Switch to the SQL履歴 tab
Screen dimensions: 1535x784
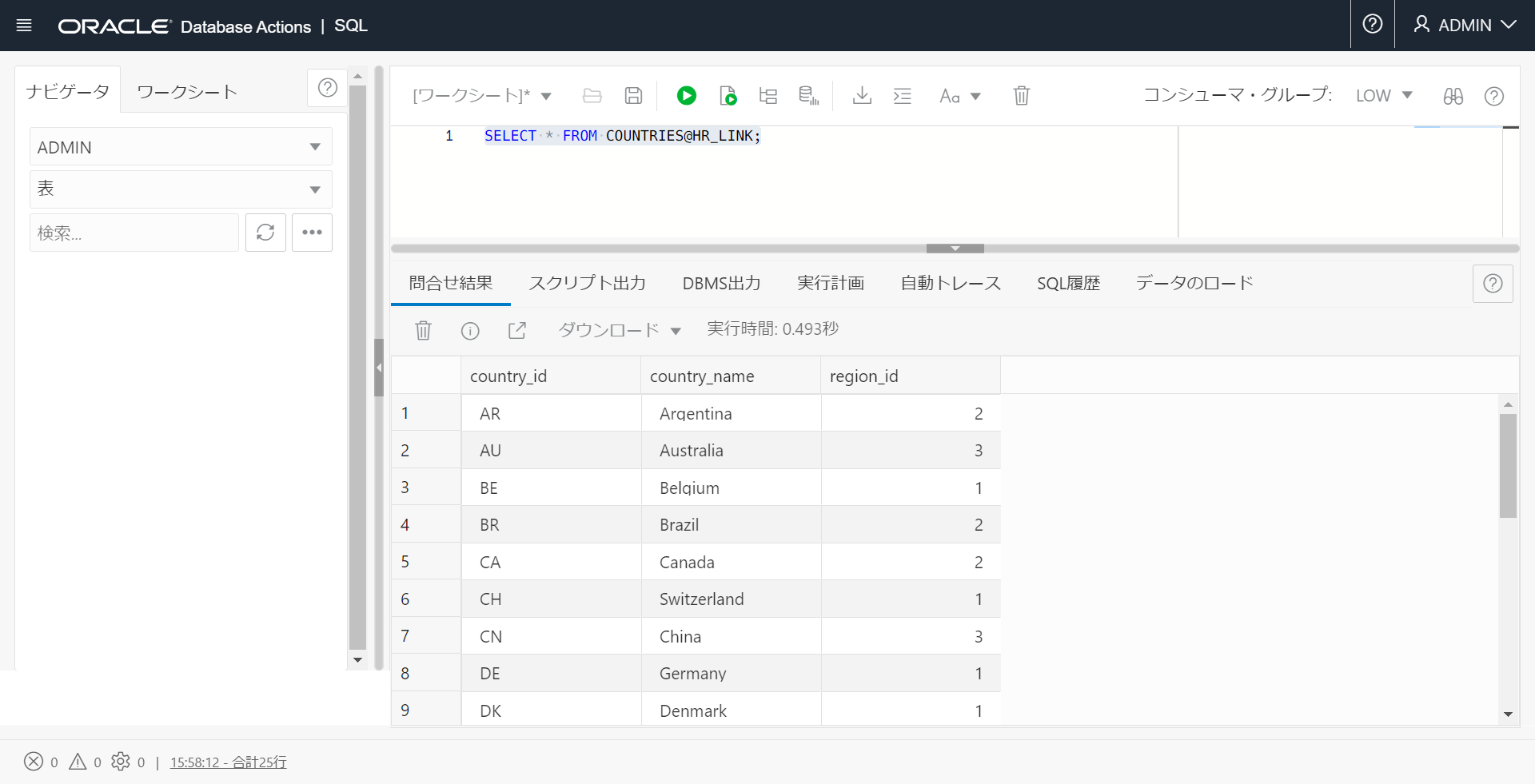pyautogui.click(x=1069, y=283)
